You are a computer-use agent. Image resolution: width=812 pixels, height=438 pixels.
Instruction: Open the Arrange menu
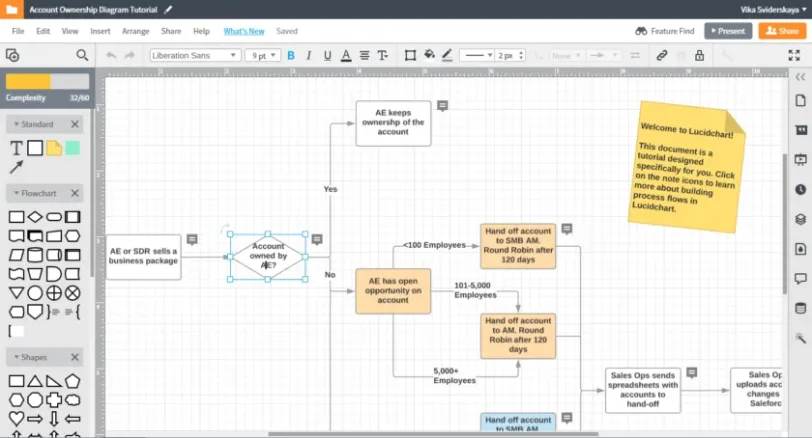(x=135, y=31)
